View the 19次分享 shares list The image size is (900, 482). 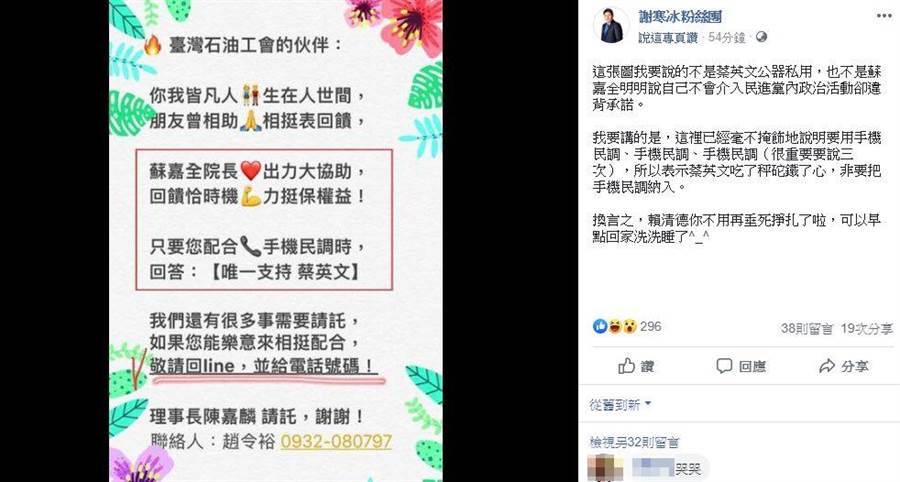tap(867, 329)
